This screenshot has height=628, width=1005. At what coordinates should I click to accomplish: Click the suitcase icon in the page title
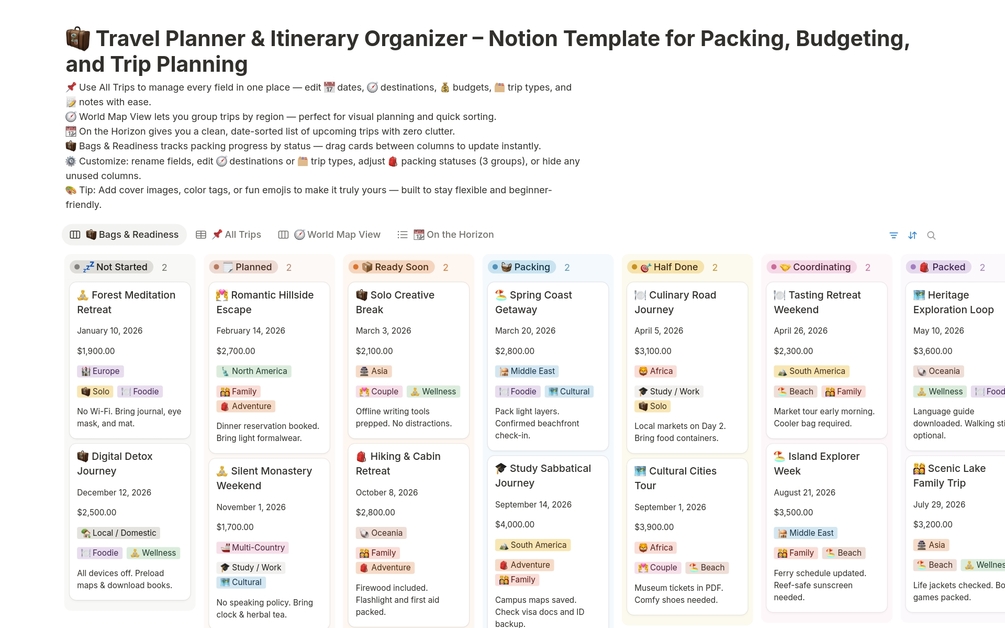78,39
